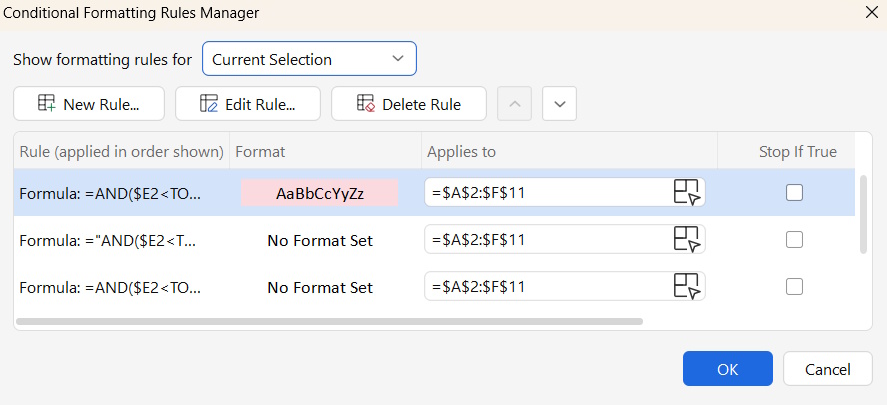
Task: Click the Stop If True column header
Action: click(798, 152)
